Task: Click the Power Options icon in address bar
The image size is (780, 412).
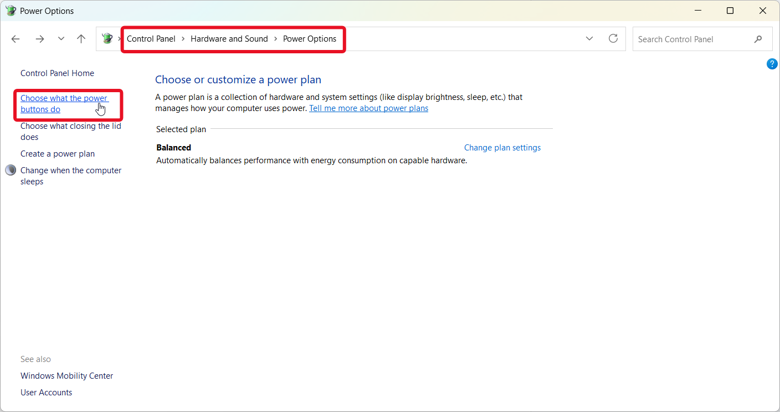Action: [x=107, y=38]
